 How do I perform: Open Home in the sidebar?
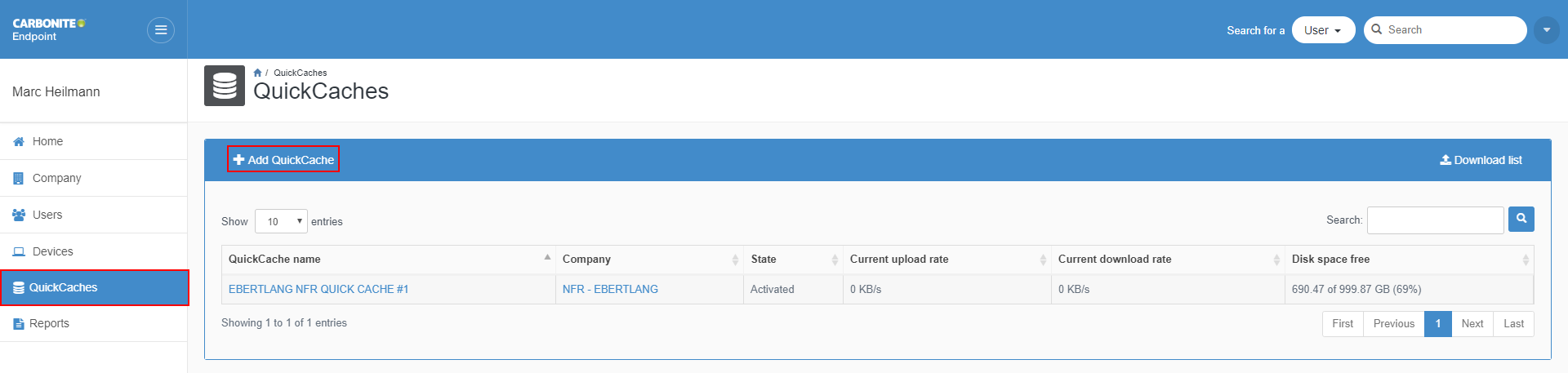tap(47, 141)
